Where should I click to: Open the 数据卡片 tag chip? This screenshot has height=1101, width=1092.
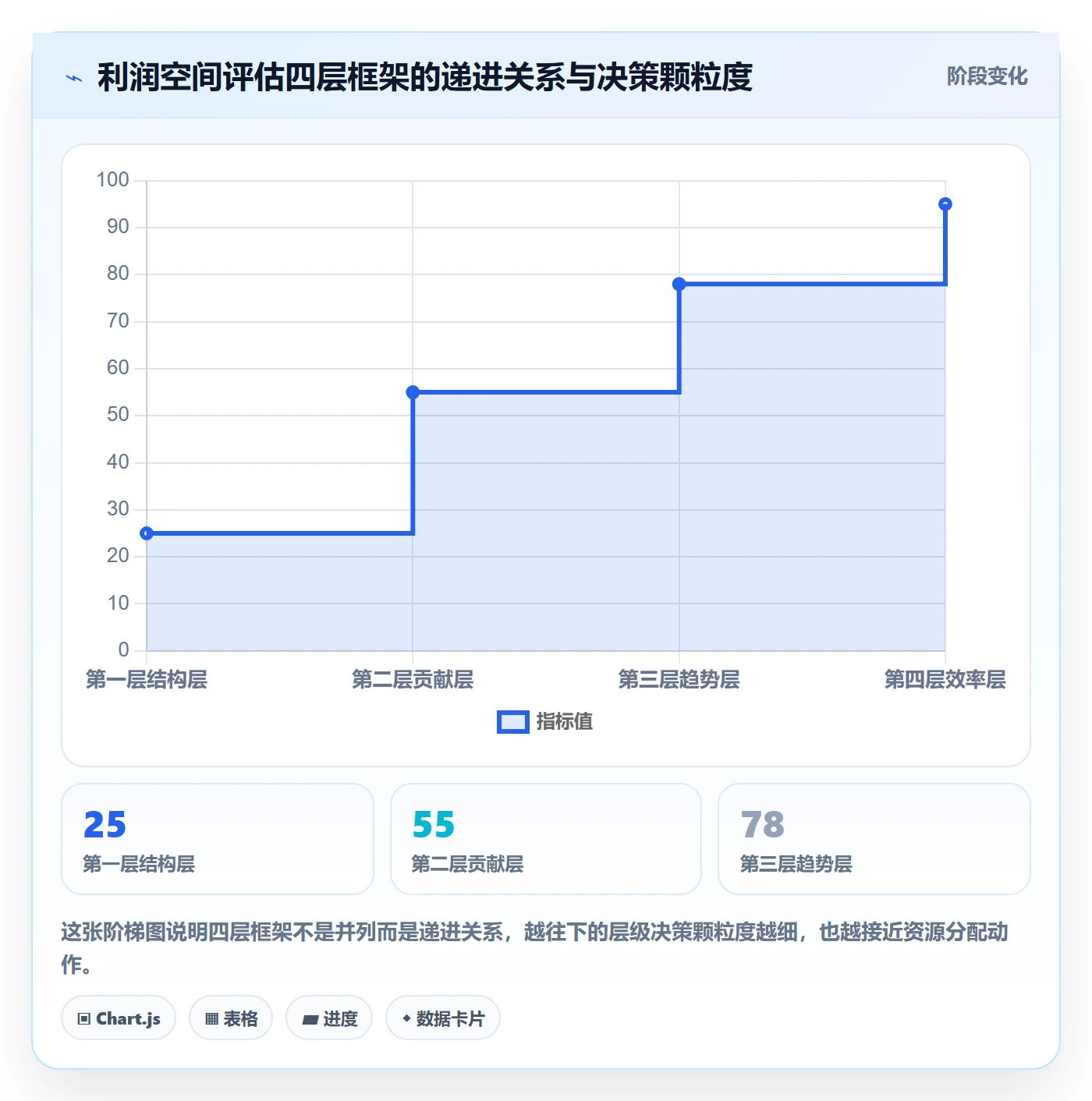tap(443, 1018)
